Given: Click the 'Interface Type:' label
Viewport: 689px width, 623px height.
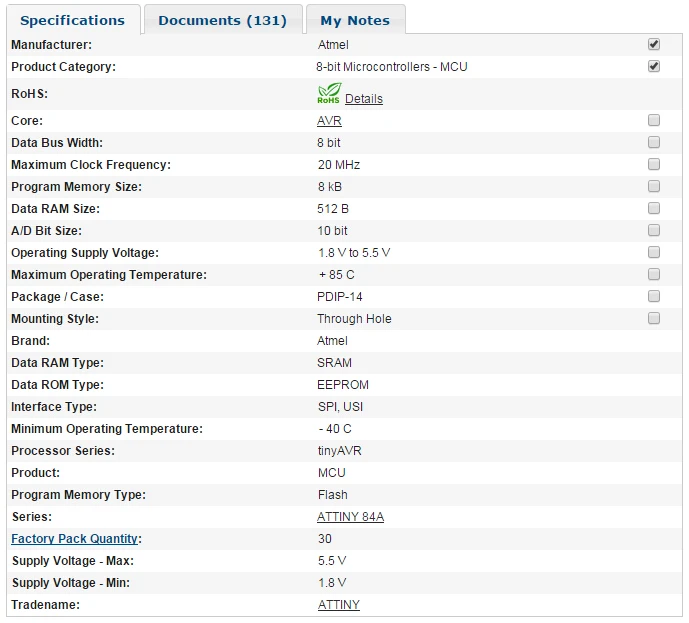Looking at the screenshot, I should coord(54,407).
